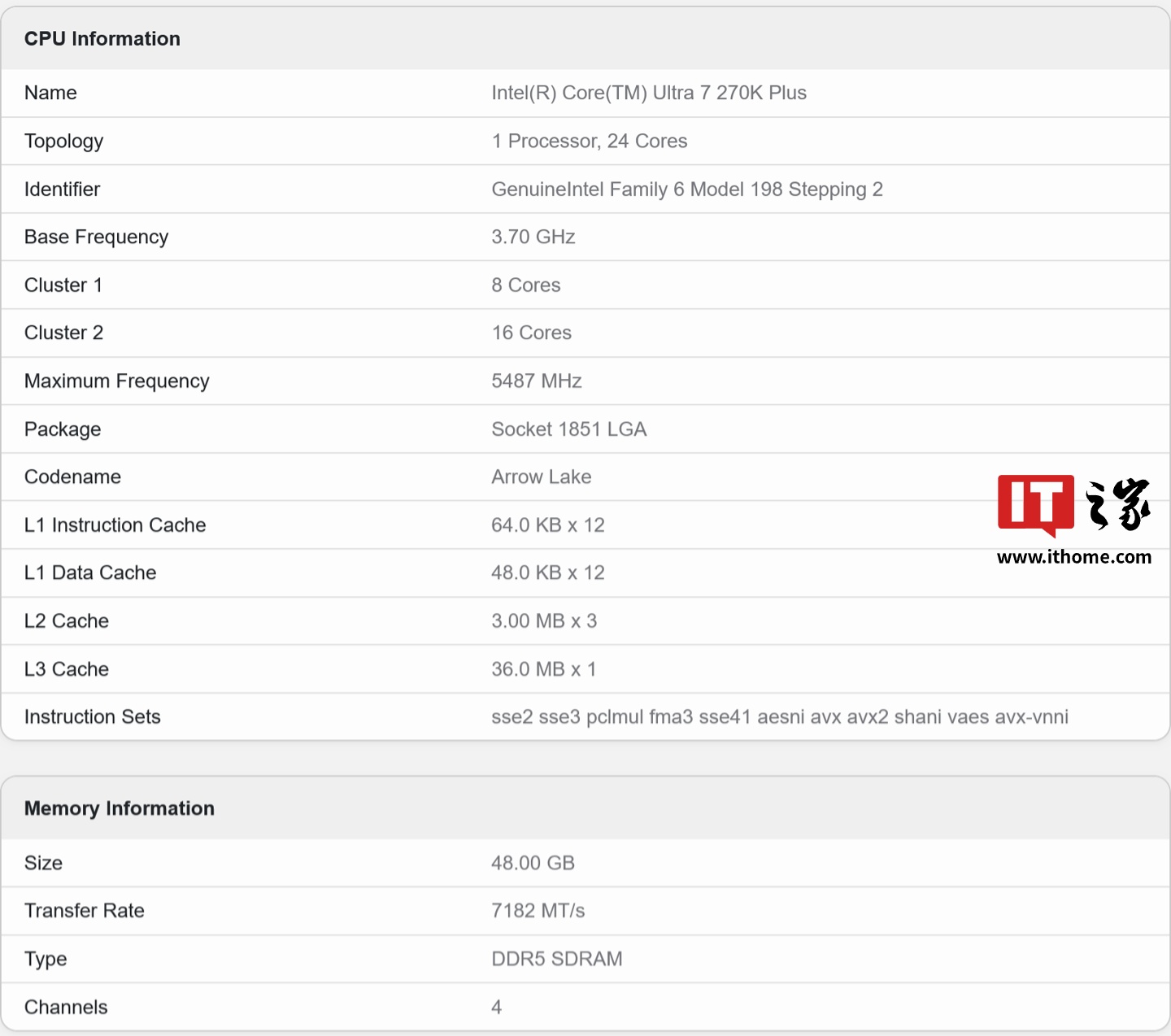
Task: Click the memory 'Size' row label
Action: point(43,863)
